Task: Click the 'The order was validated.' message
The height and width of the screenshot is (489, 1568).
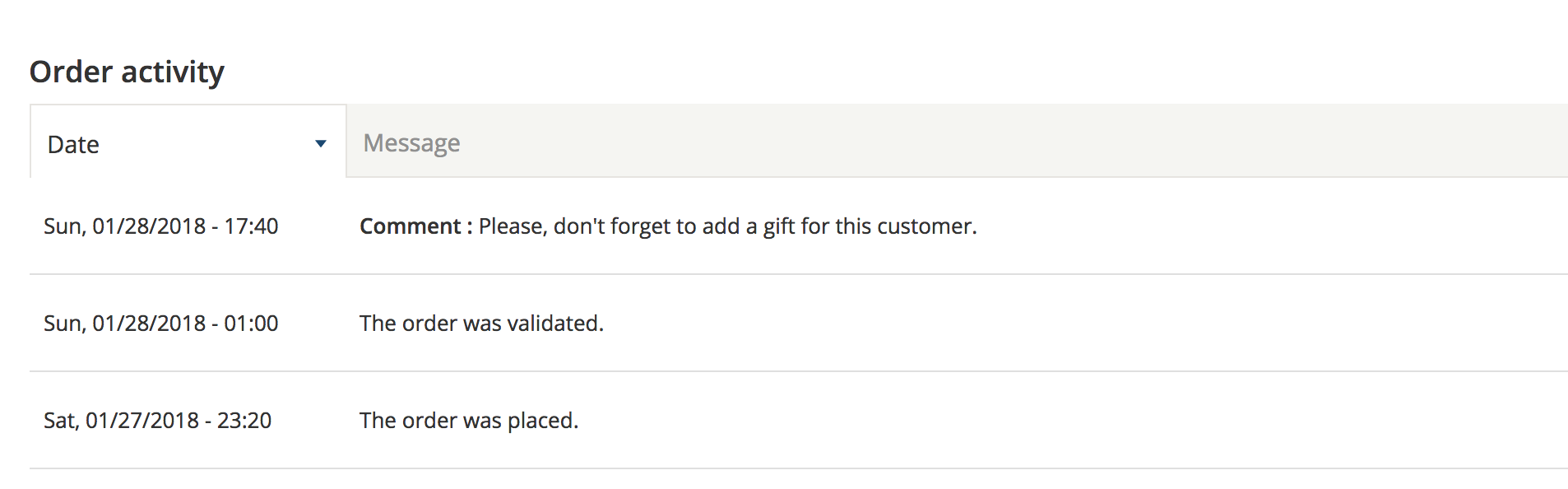Action: coord(482,323)
